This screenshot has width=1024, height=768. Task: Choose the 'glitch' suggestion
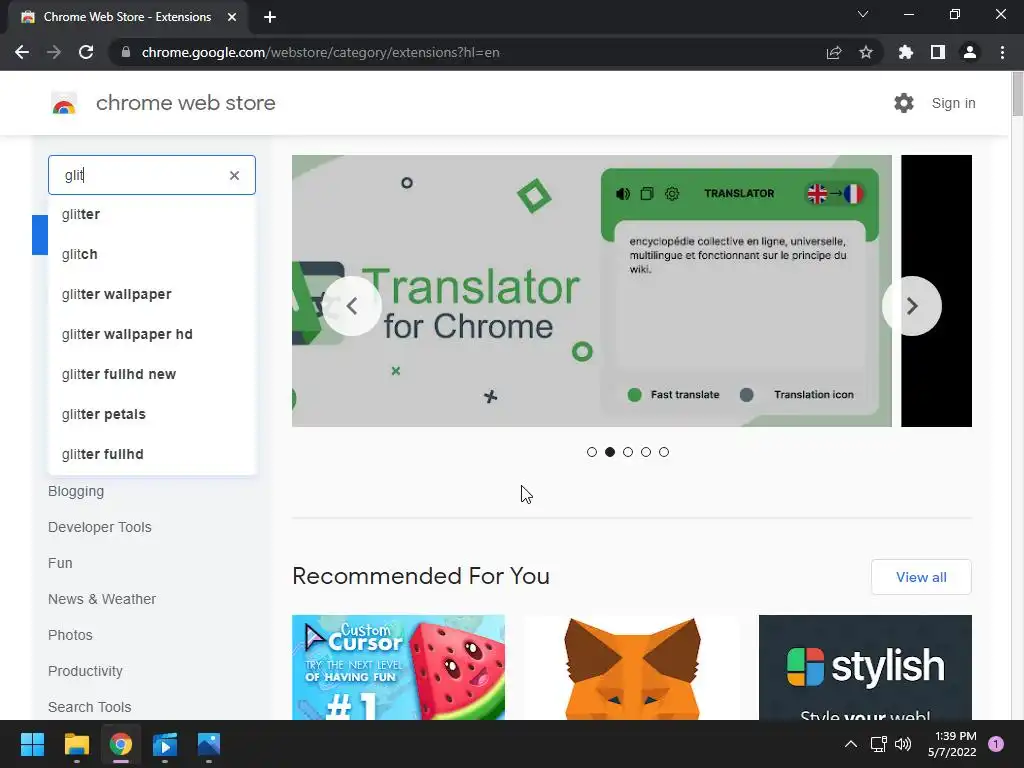[152, 254]
